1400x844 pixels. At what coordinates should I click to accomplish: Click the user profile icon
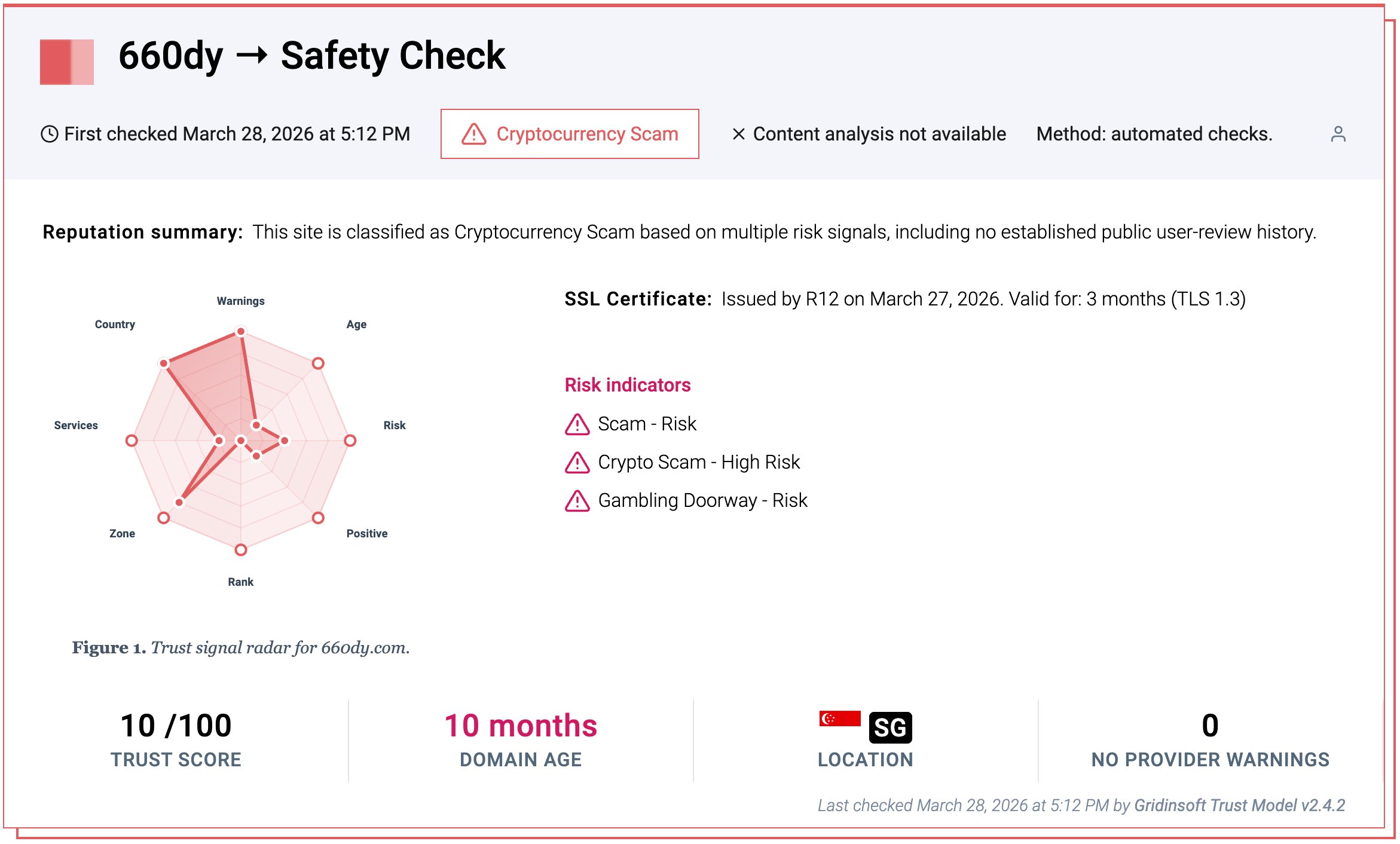[1338, 134]
